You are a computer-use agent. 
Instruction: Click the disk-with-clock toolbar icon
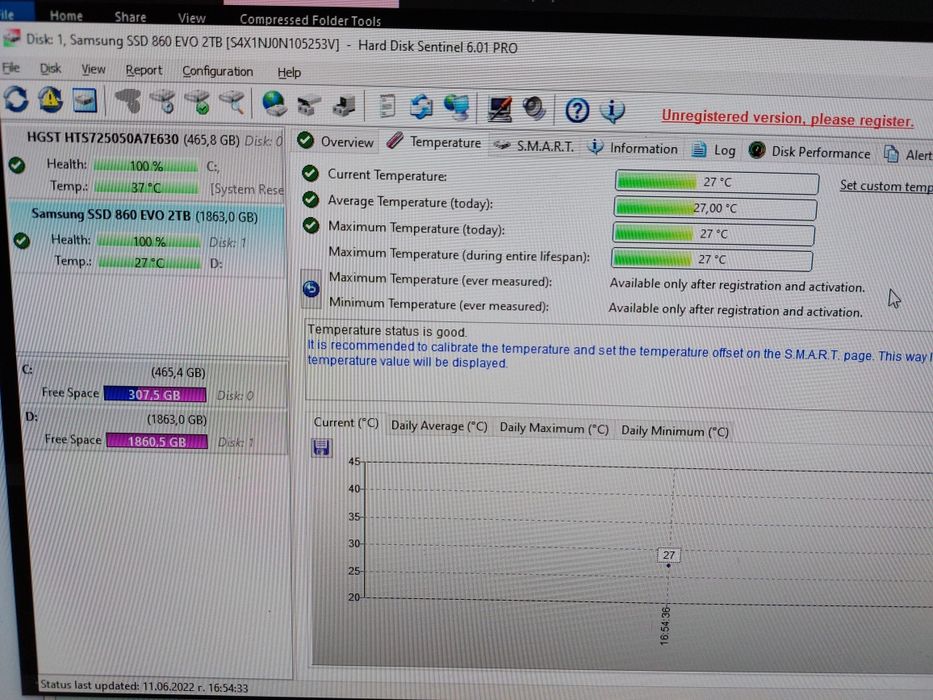(x=163, y=102)
